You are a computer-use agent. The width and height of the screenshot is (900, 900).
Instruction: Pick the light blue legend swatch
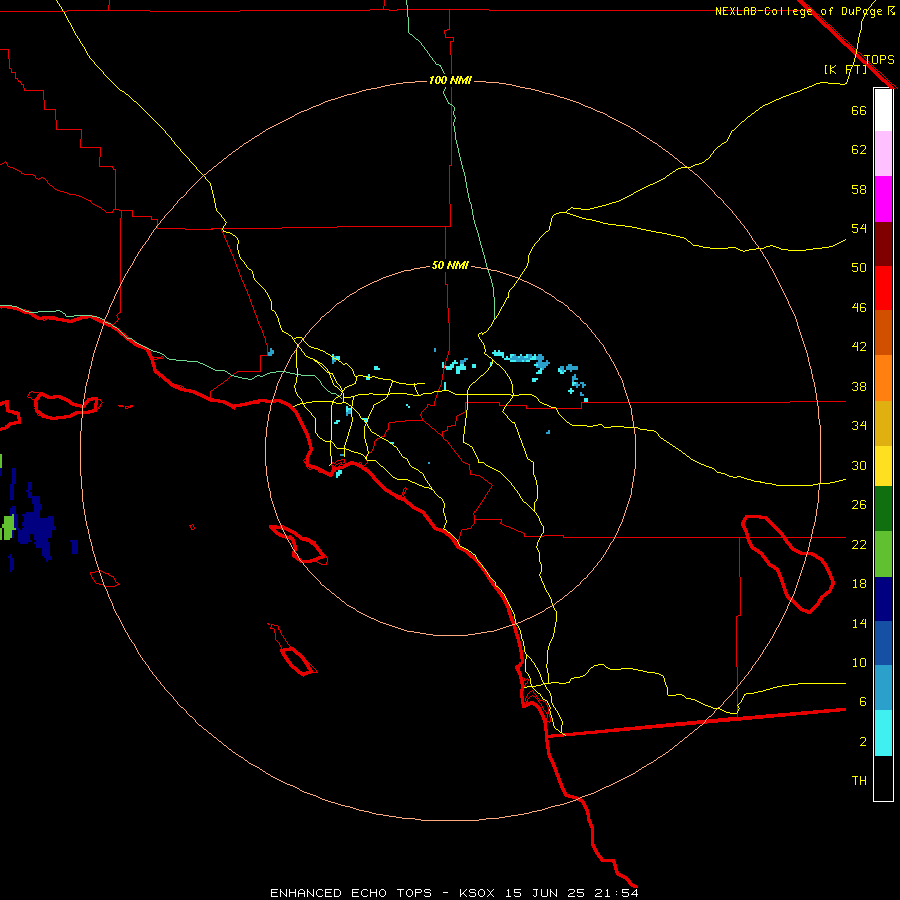pos(883,688)
